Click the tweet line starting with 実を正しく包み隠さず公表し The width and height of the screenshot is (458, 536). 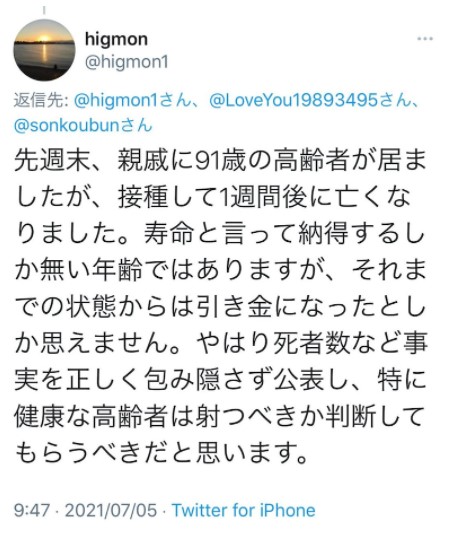point(220,380)
